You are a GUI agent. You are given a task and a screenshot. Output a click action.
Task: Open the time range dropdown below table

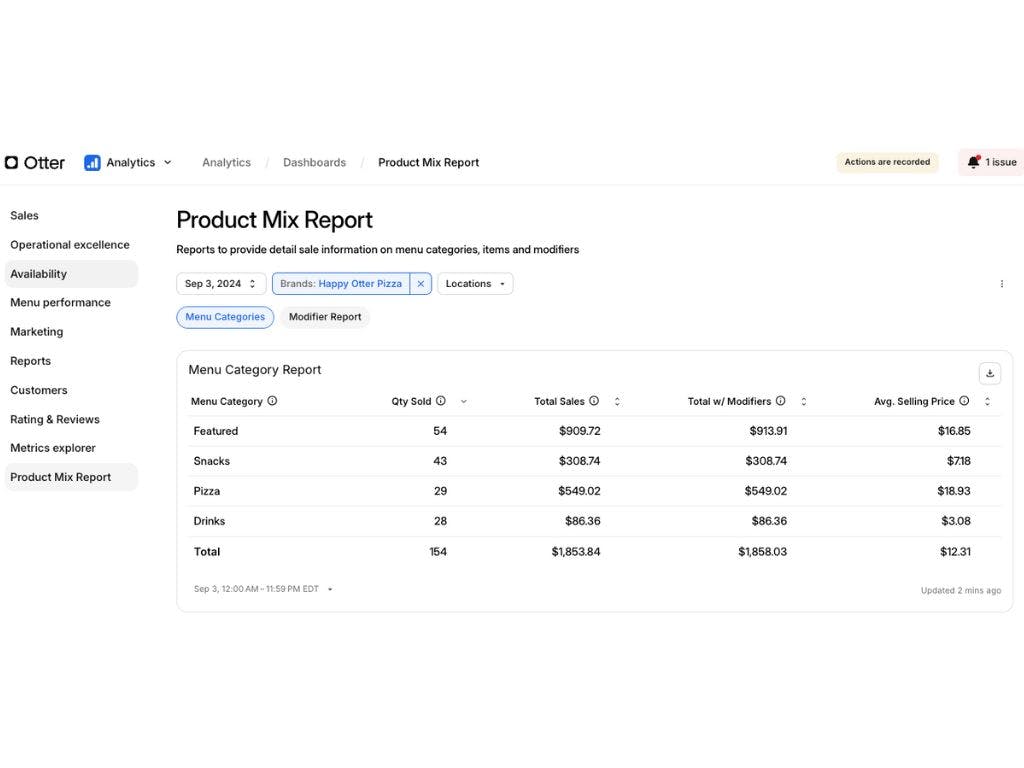click(x=330, y=589)
